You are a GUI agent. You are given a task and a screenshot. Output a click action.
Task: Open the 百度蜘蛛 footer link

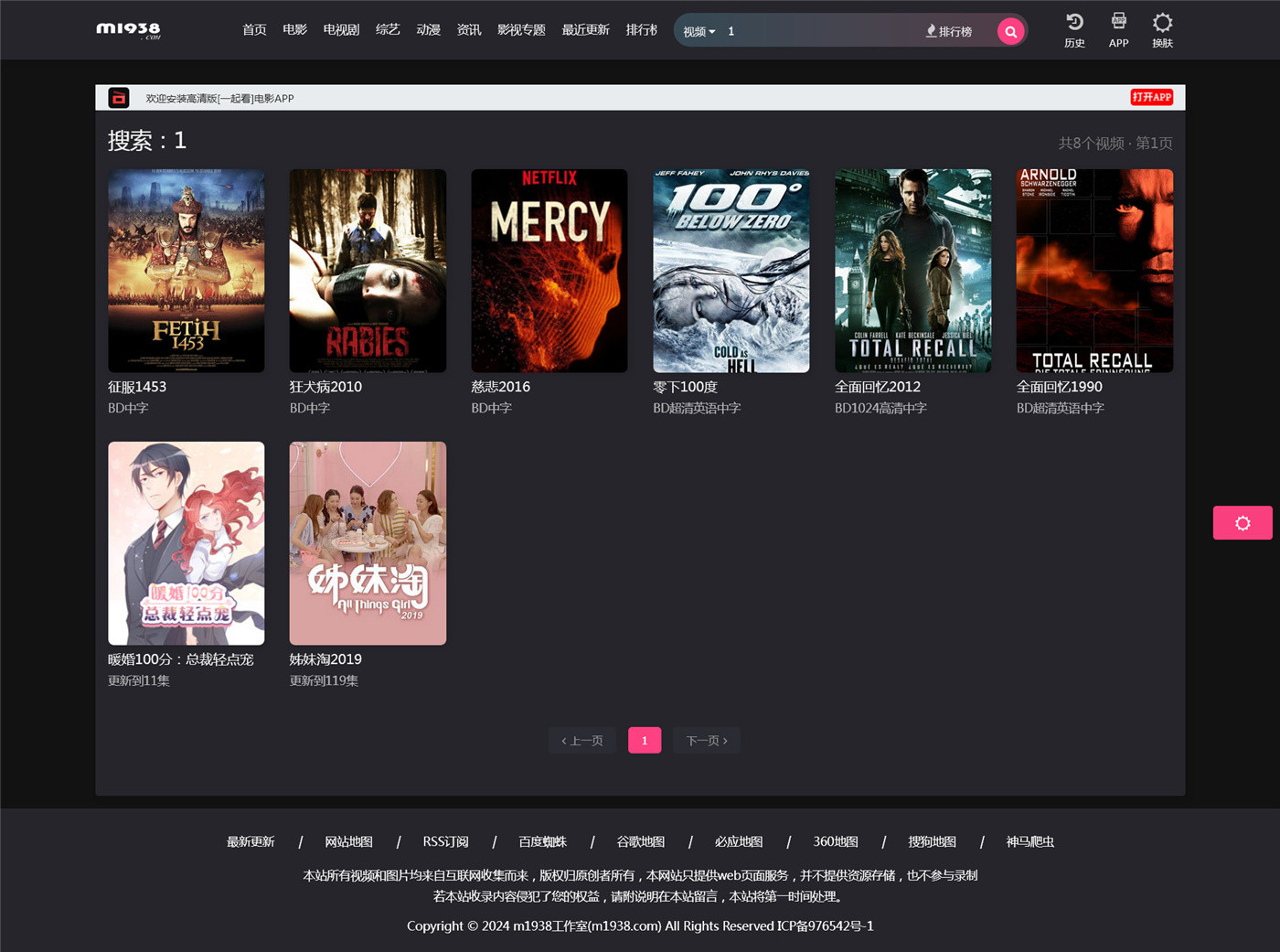coord(542,841)
